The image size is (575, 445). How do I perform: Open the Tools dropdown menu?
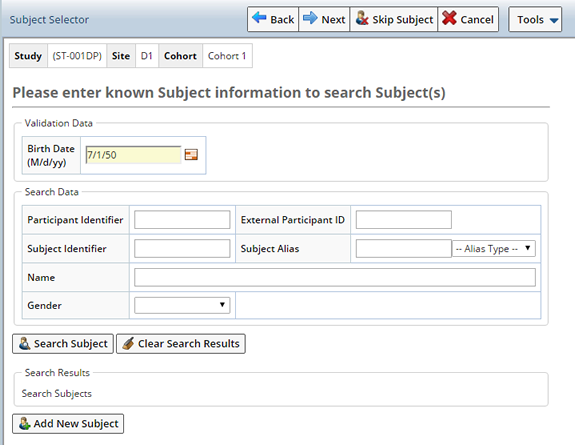[x=535, y=19]
